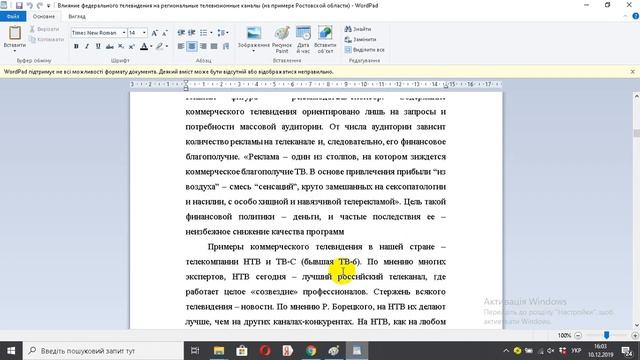The width and height of the screenshot is (640, 360).
Task: Collapse the ribbon with the chevron
Action: coord(626,16)
